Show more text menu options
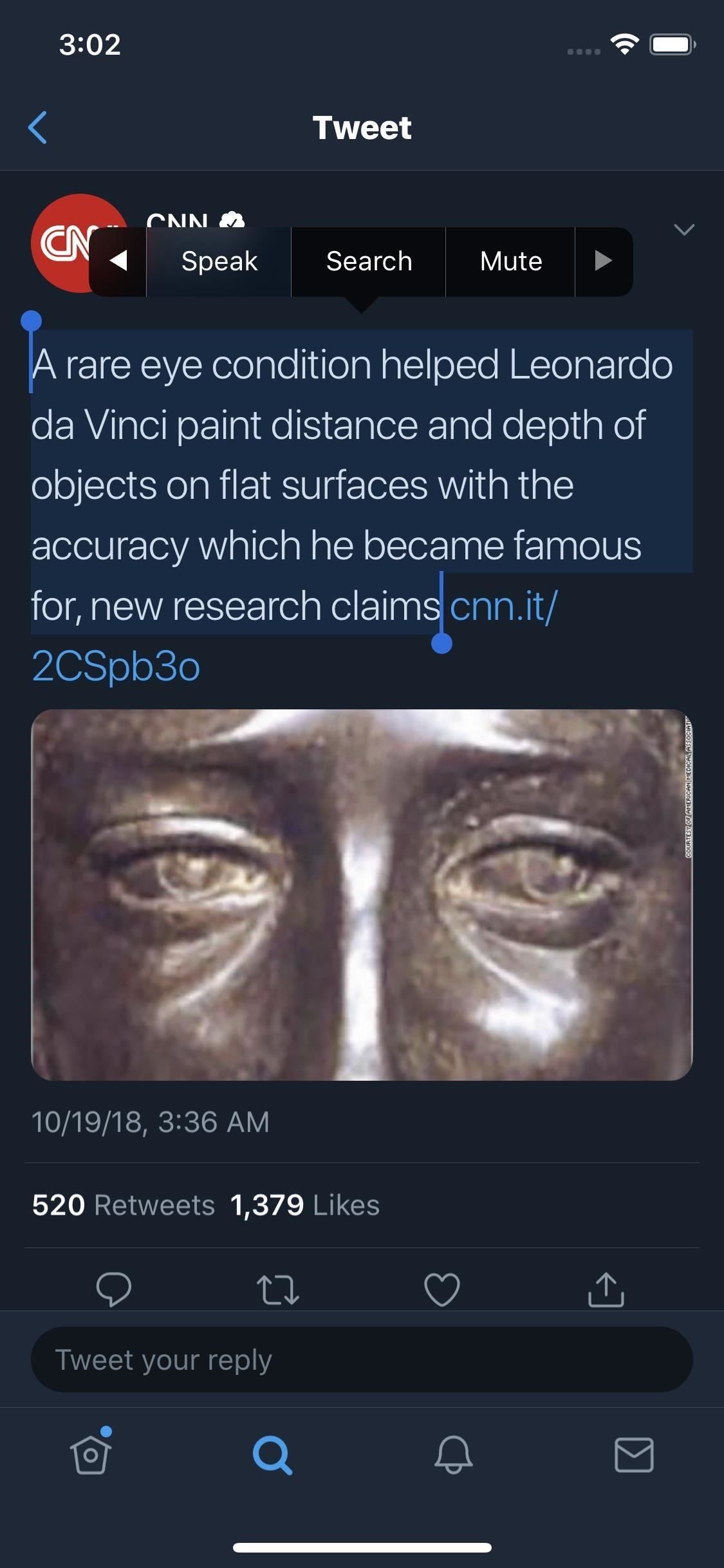 [603, 261]
